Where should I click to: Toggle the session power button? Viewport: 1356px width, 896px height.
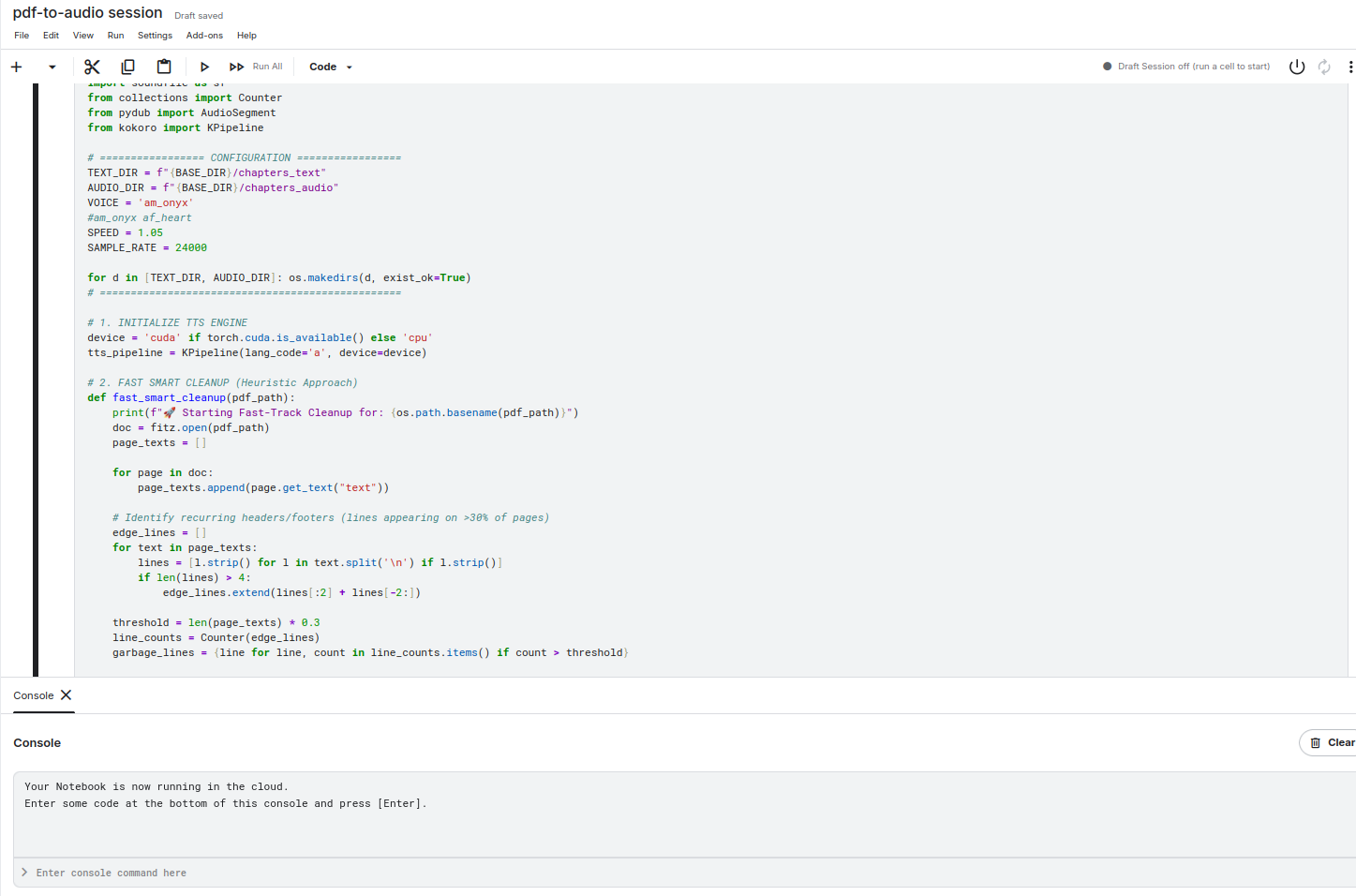tap(1297, 67)
